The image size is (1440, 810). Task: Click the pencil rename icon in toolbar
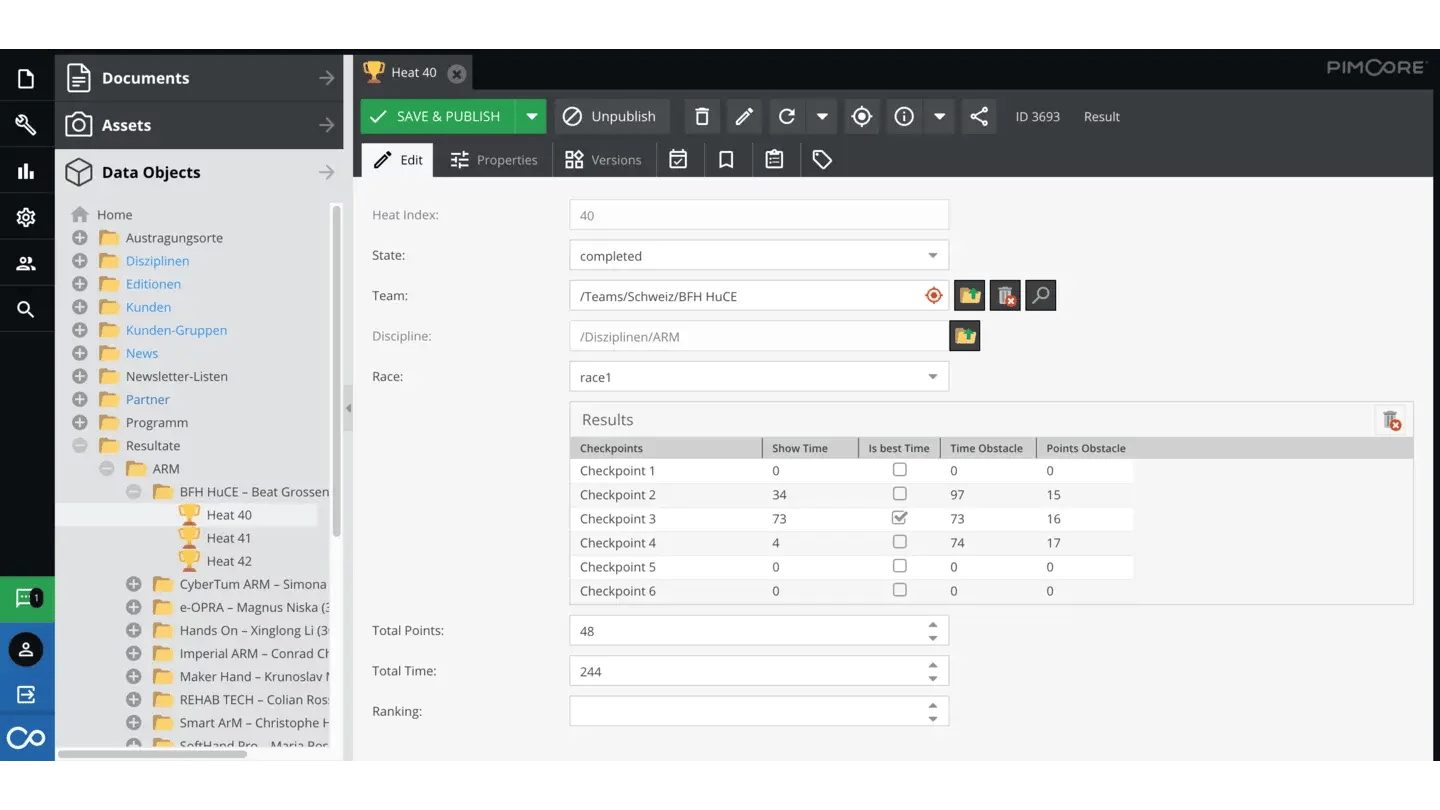point(744,117)
